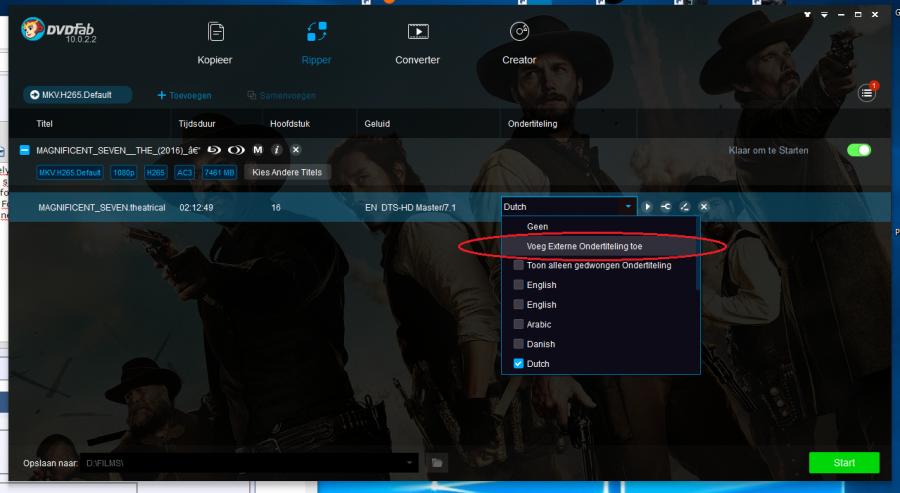Viewport: 900px width, 493px height.
Task: Check the Arabic subtitle
Action: coord(518,324)
